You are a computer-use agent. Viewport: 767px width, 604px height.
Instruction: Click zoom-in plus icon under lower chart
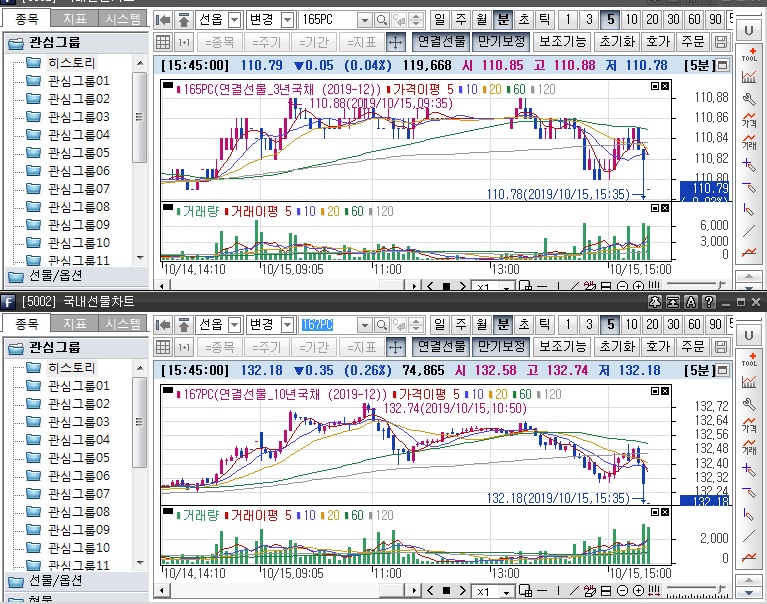pos(638,592)
